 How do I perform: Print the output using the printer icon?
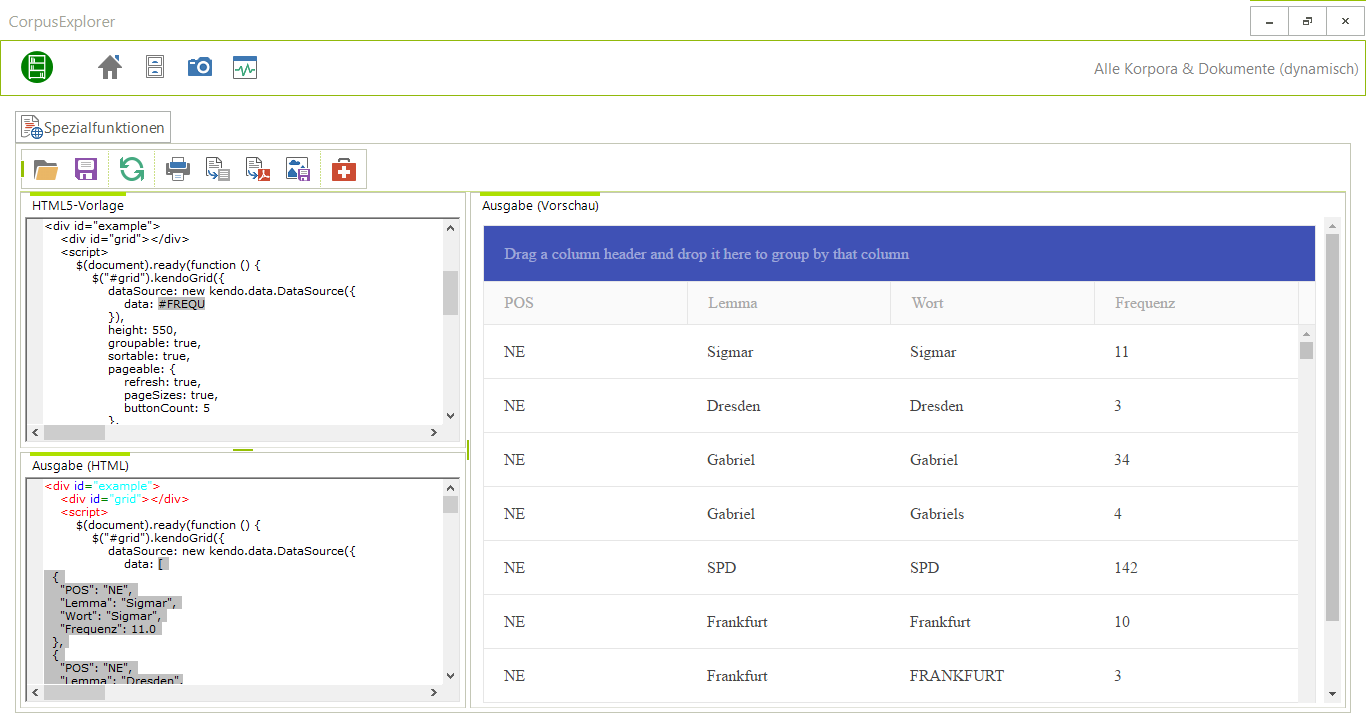point(178,169)
